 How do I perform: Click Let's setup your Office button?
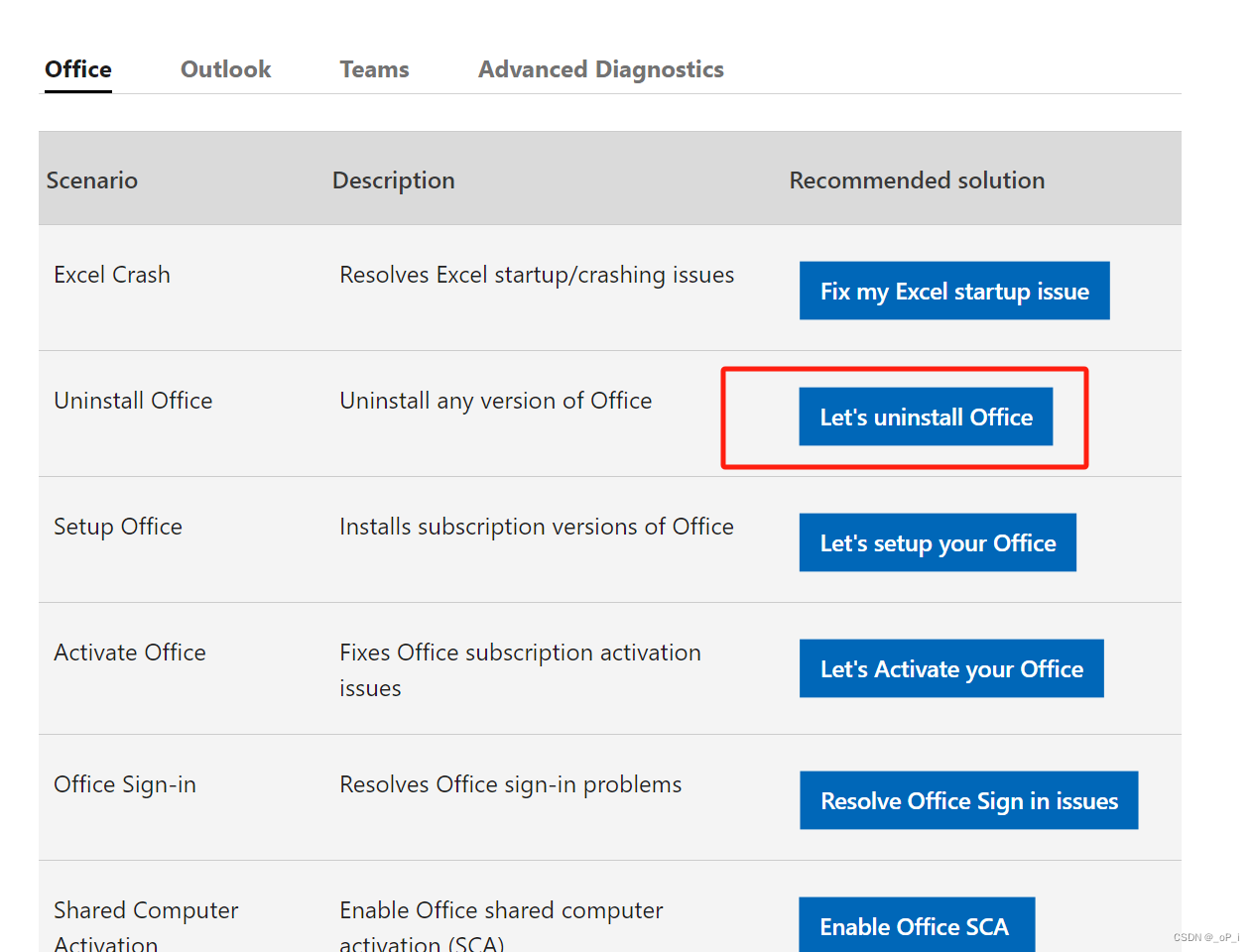coord(938,542)
